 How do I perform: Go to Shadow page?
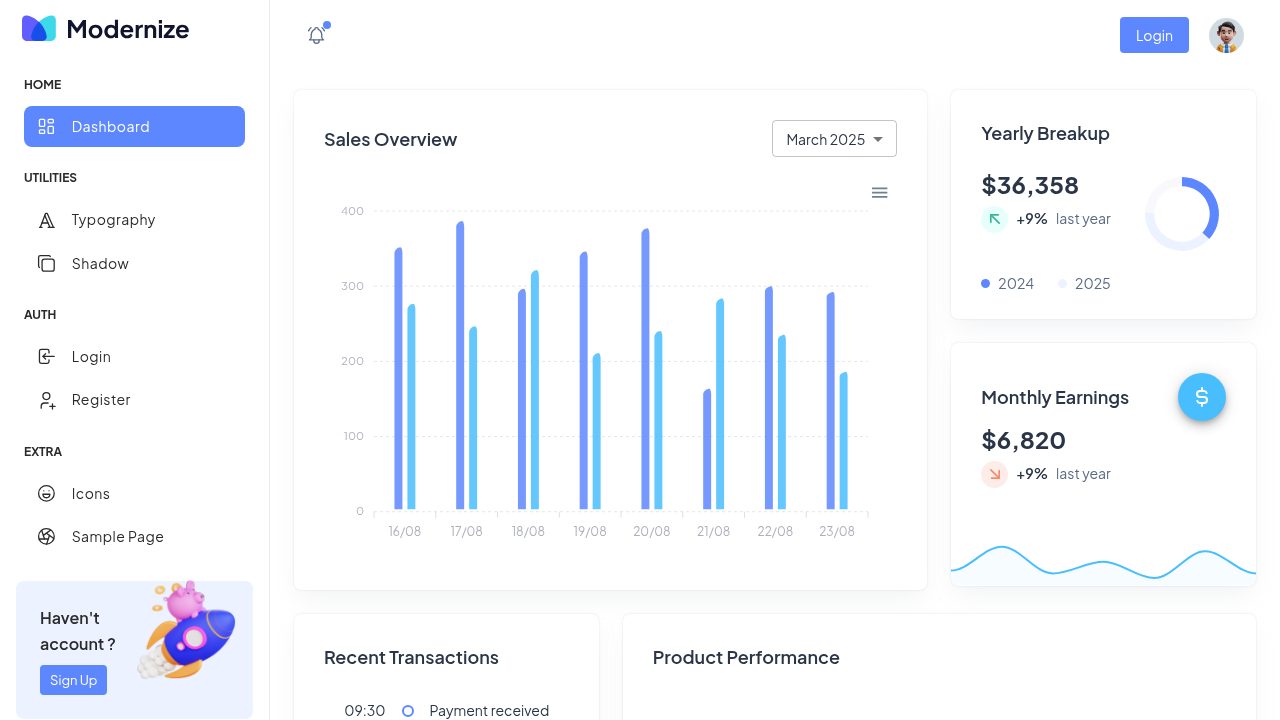(134, 264)
